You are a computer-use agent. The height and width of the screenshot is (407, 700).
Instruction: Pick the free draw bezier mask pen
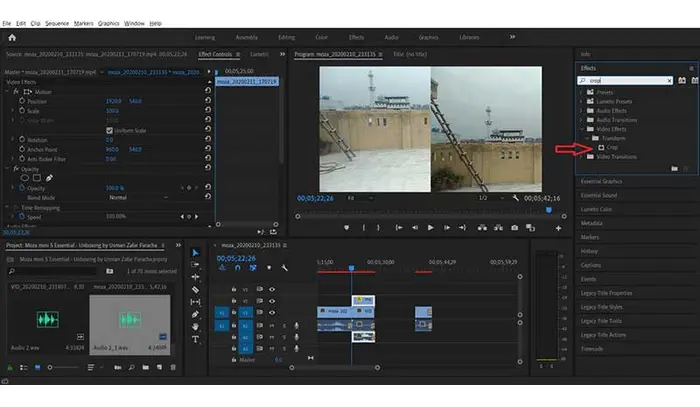[49, 178]
